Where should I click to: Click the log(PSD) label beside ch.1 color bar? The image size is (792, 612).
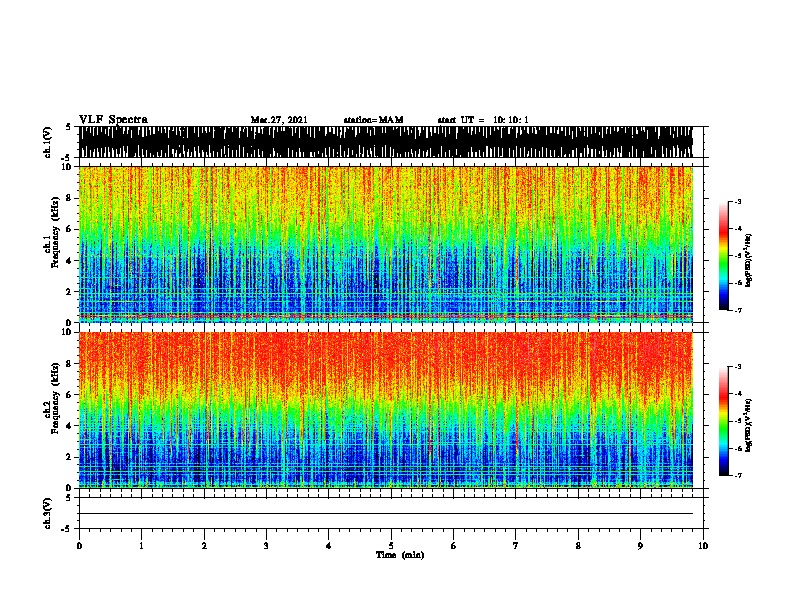coord(748,260)
